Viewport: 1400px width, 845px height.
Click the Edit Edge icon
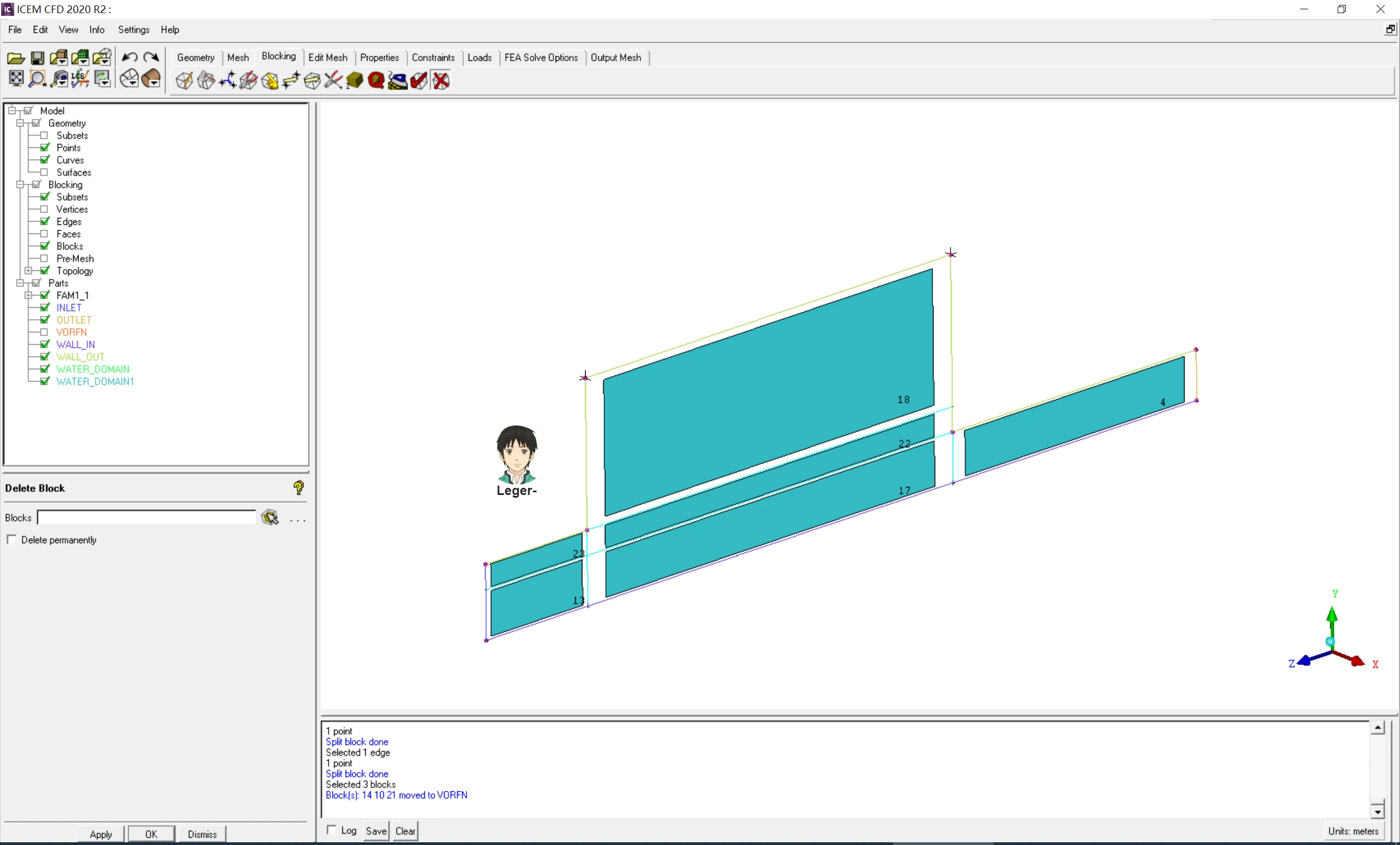pos(334,81)
